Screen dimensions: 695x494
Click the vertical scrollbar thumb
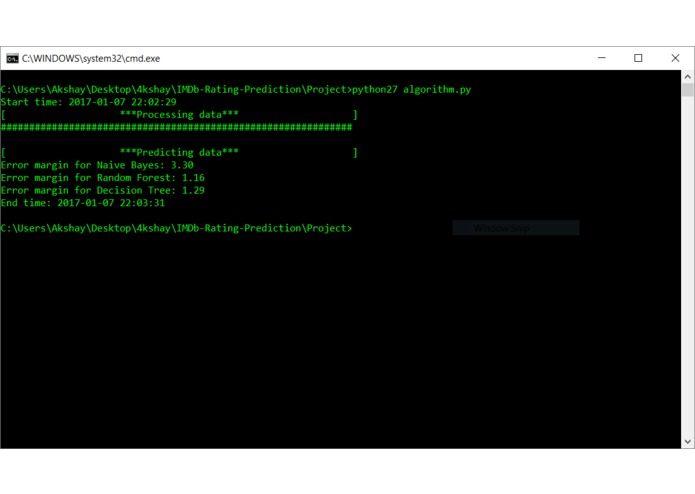(687, 90)
